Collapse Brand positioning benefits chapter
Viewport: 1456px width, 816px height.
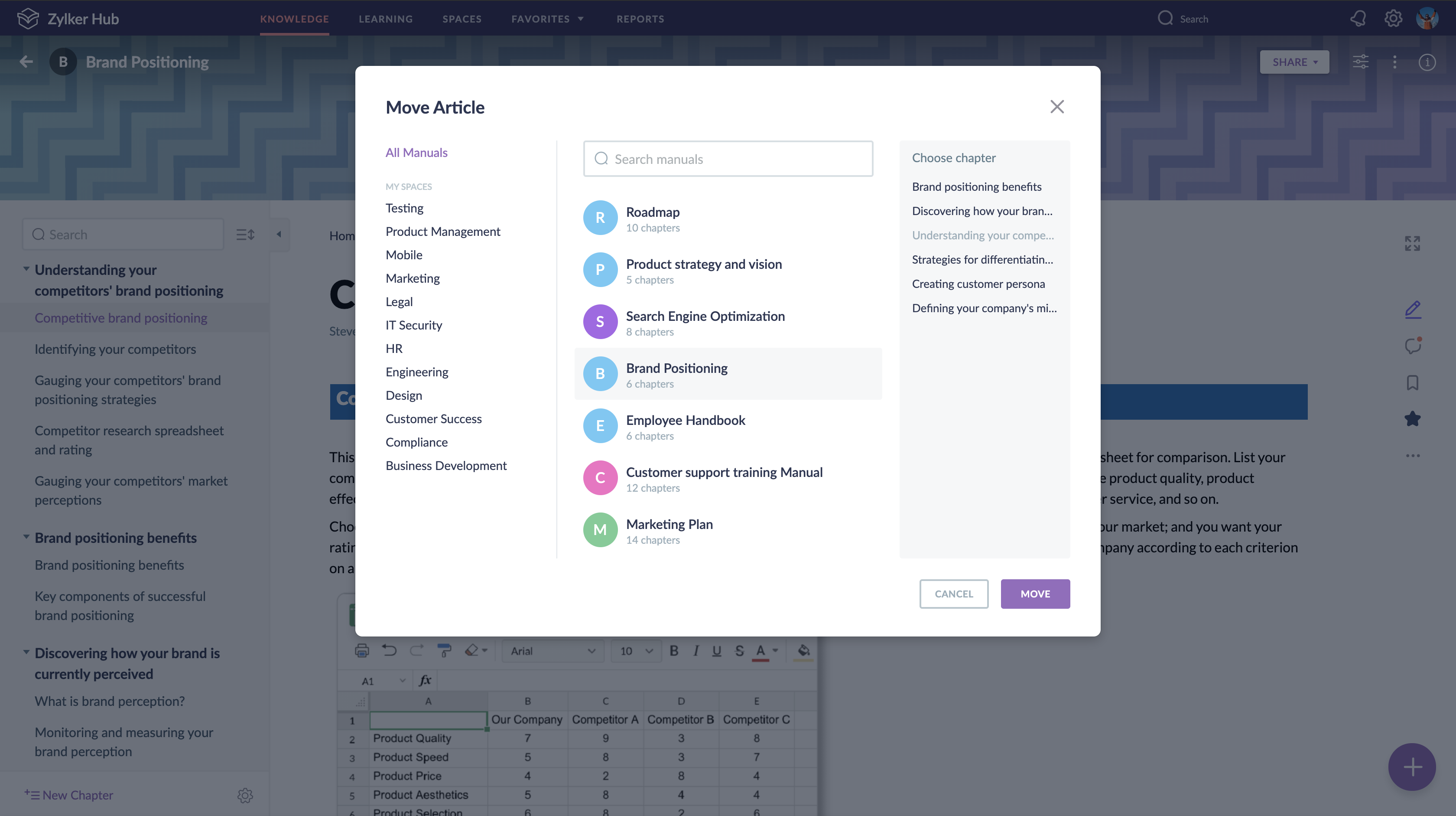[26, 537]
